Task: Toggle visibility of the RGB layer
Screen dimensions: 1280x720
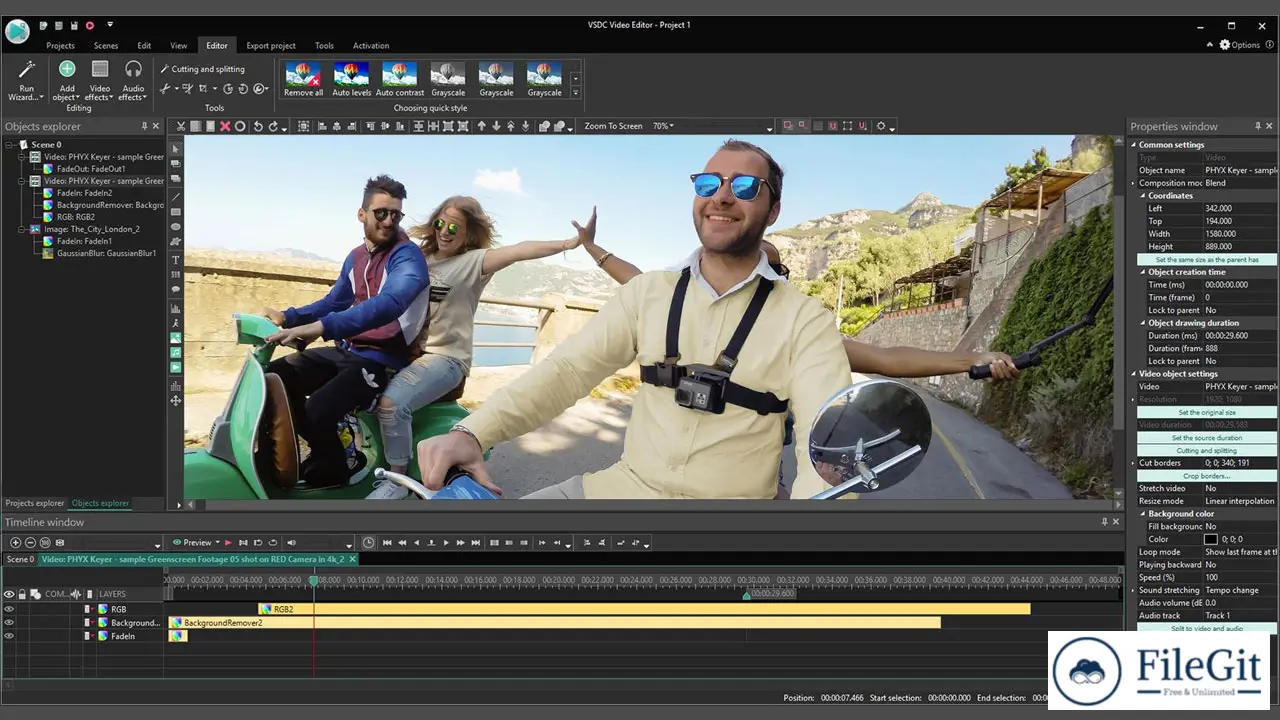Action: coord(9,609)
